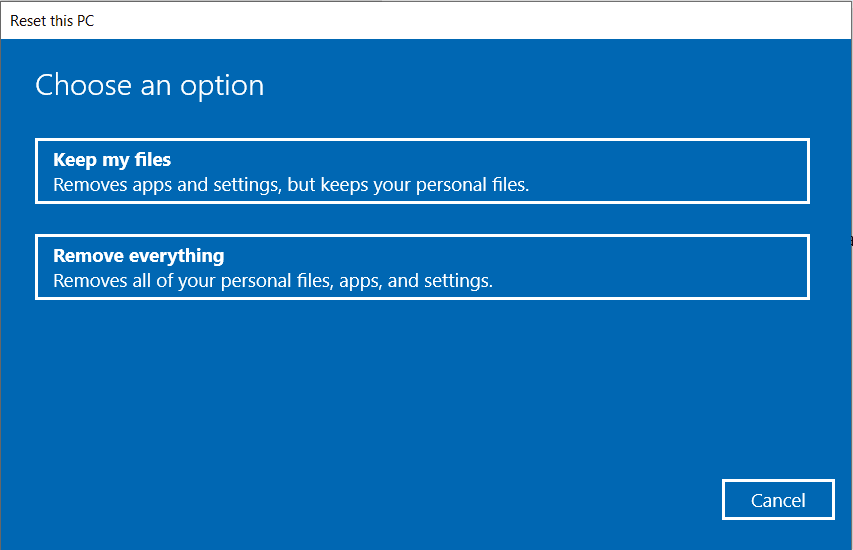The height and width of the screenshot is (550, 853).
Task: Select the option that keeps personal files
Action: coord(421,171)
